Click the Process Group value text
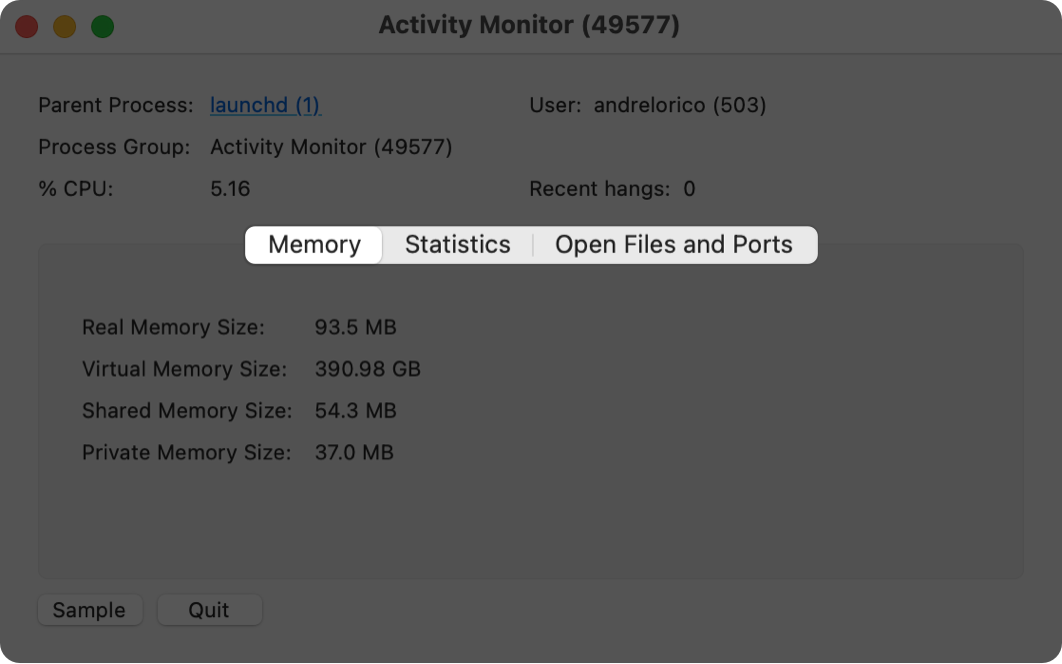The image size is (1062, 664). click(331, 147)
